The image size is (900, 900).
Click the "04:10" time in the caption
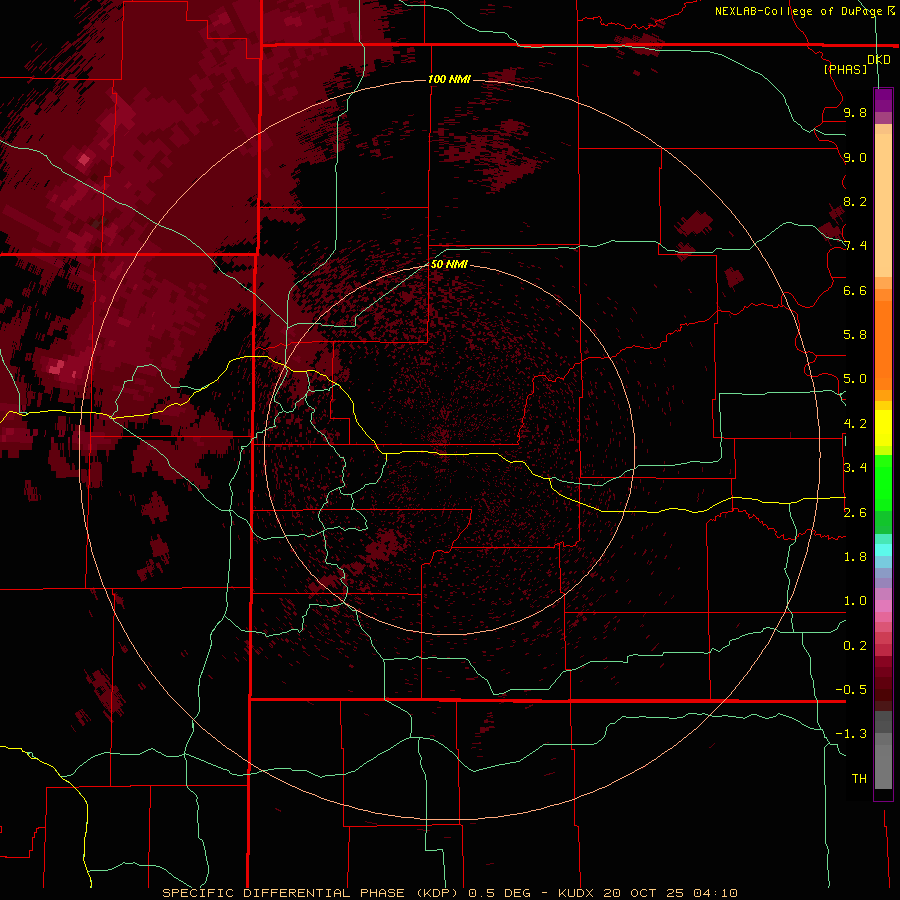(x=715, y=893)
